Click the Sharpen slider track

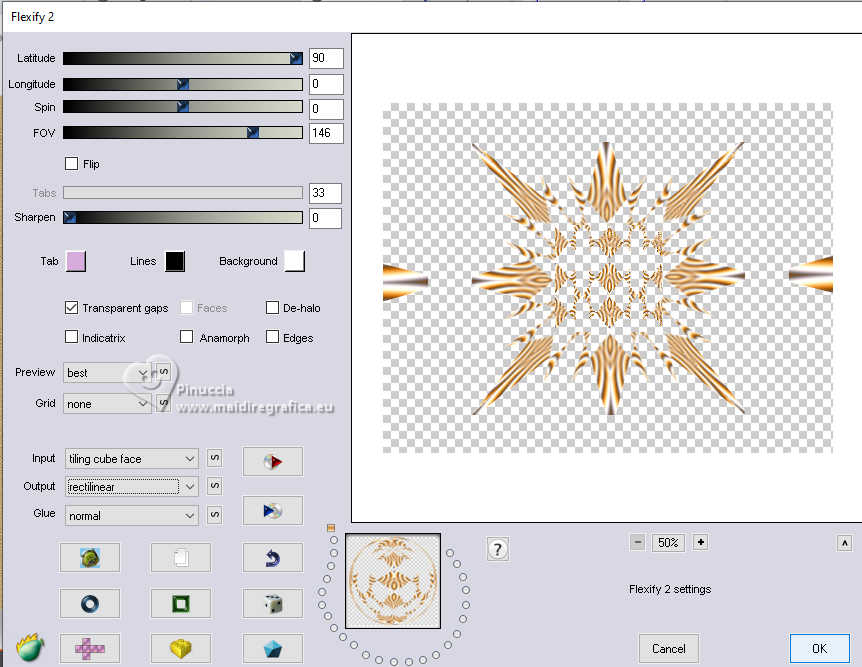(183, 217)
